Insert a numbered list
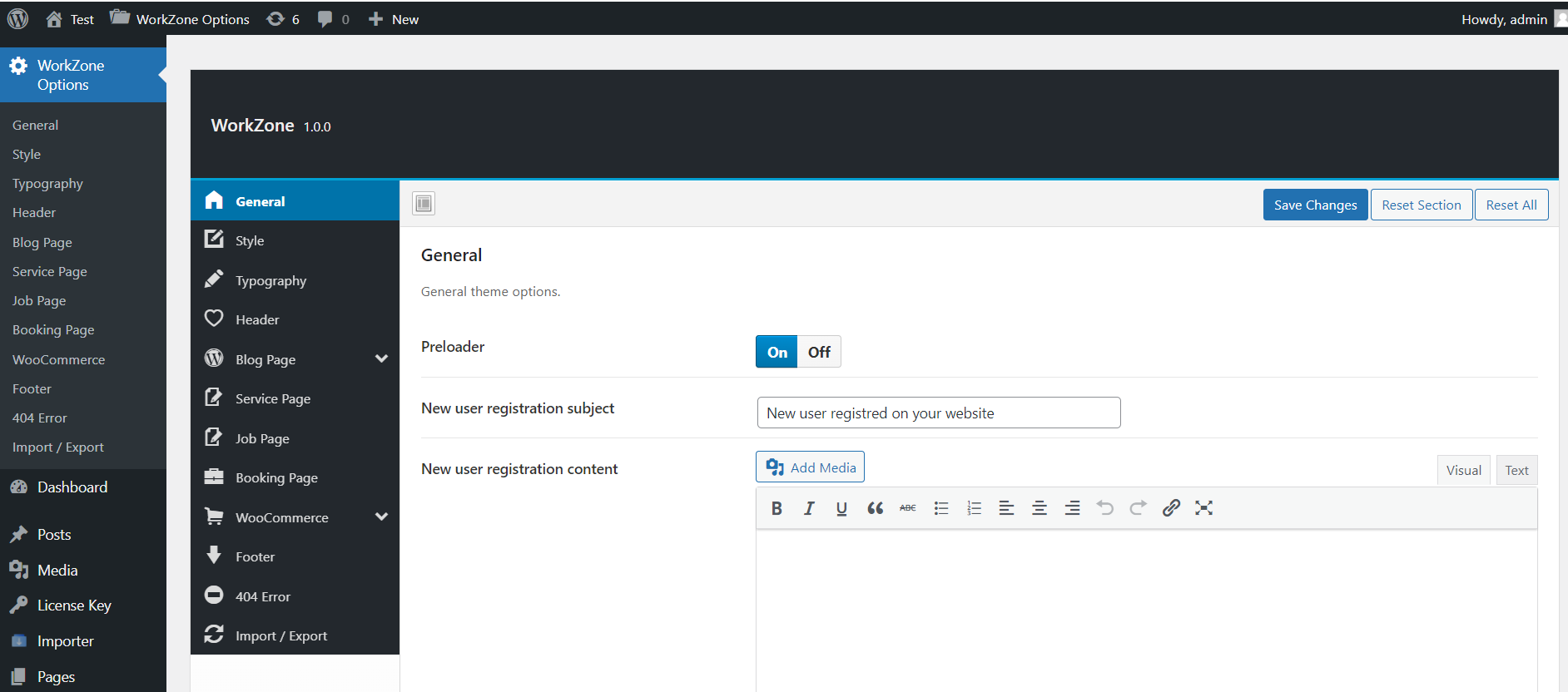This screenshot has height=692, width=1568. [x=974, y=508]
